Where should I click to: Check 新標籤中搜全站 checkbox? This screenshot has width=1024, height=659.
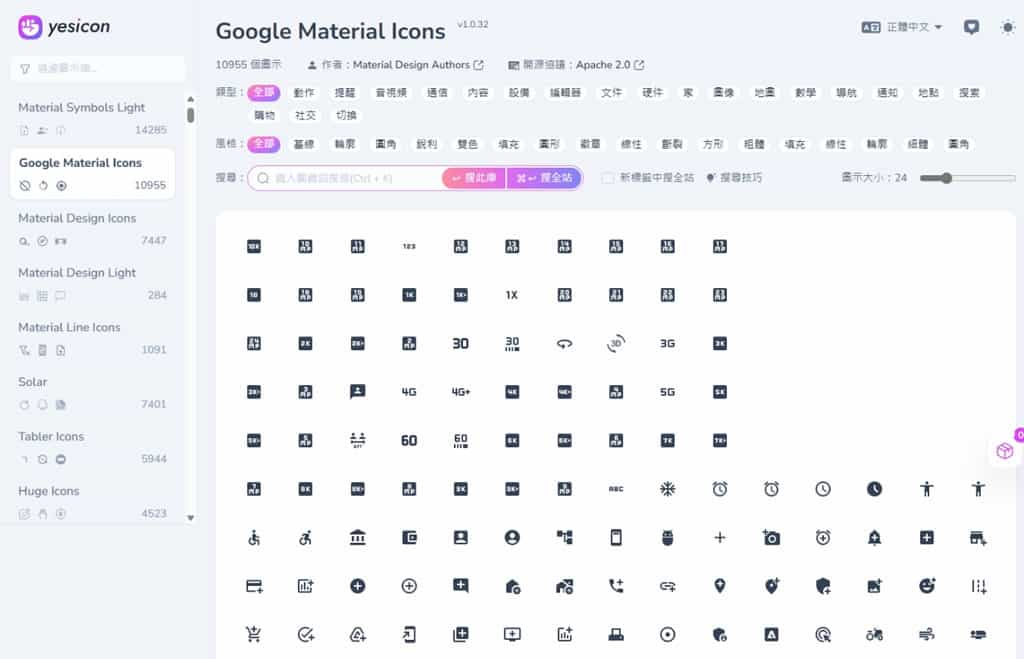[607, 178]
